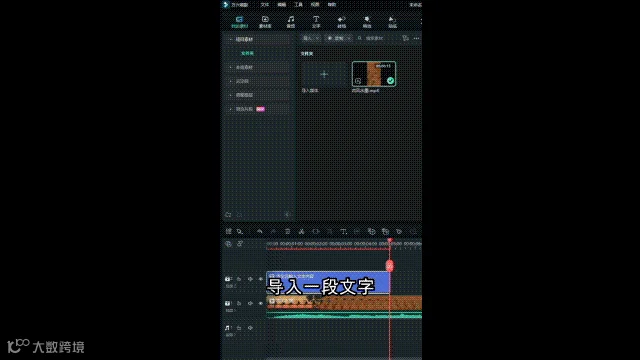This screenshot has height=360, width=640.
Task: Click the green audio waveform strip
Action: (x=344, y=315)
